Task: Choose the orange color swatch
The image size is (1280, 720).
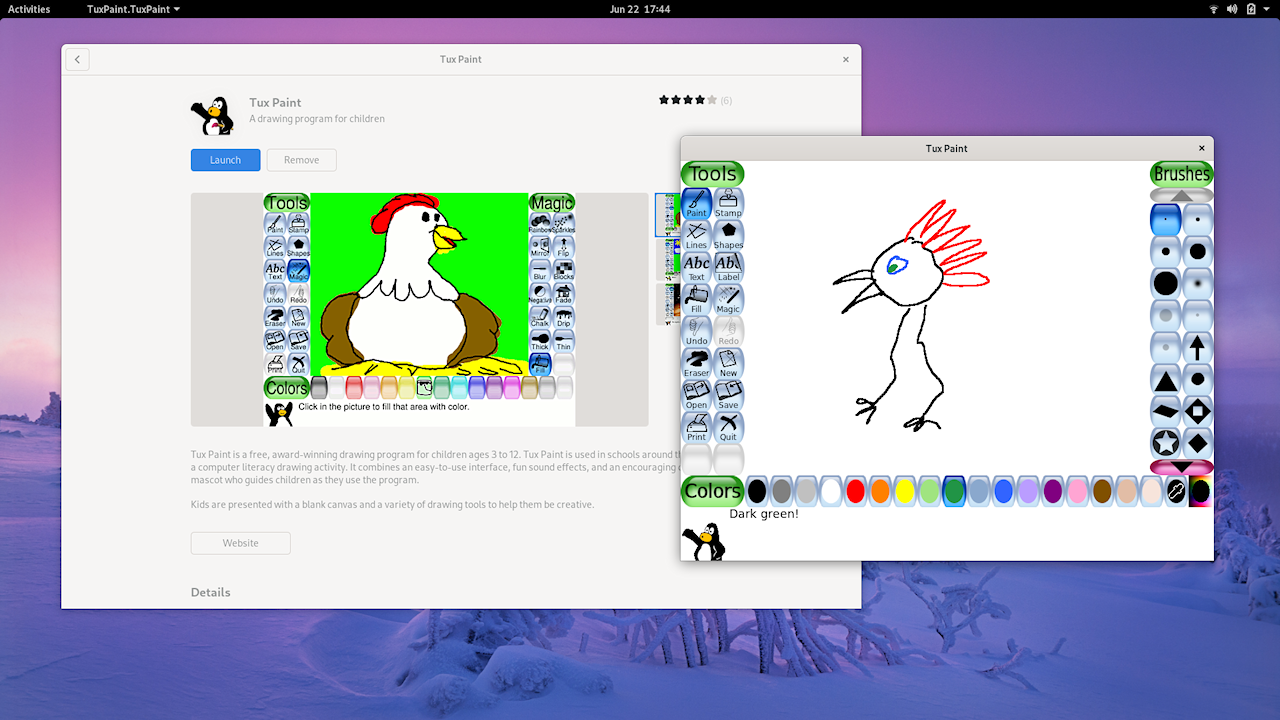Action: pyautogui.click(x=880, y=491)
